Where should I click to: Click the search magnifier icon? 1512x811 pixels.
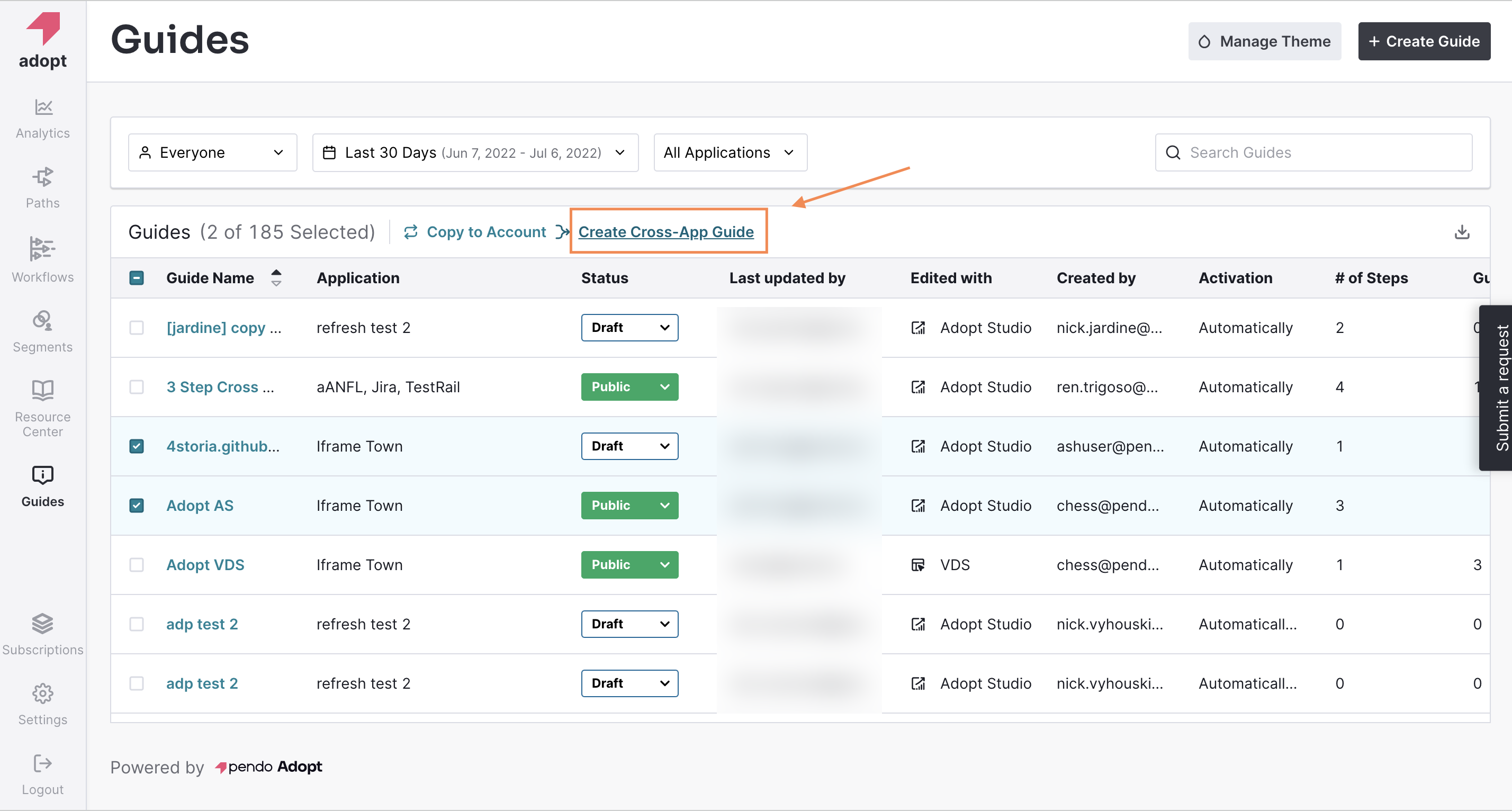[1173, 152]
